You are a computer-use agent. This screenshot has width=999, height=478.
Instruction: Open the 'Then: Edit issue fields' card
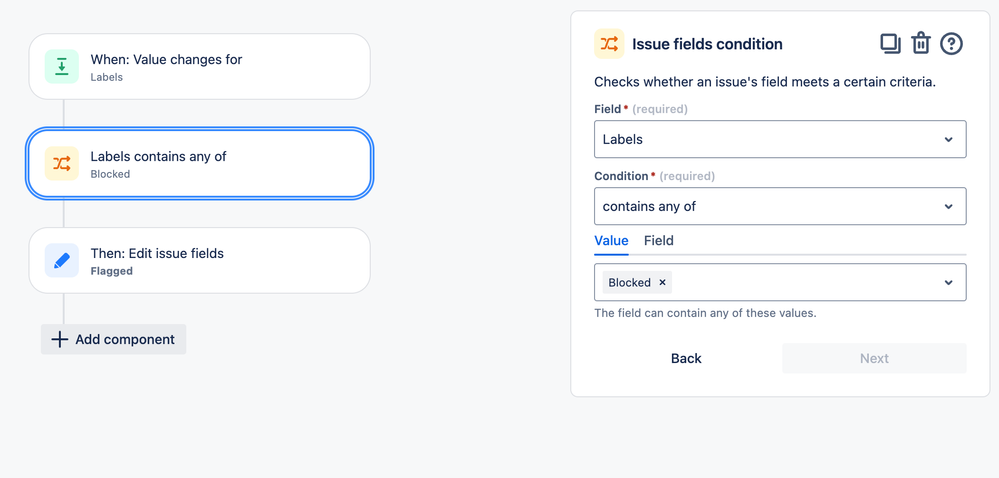[x=199, y=261]
